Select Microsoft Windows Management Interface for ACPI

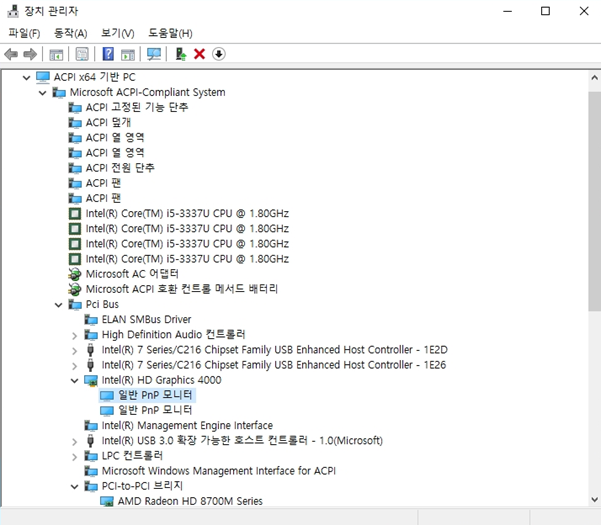(x=219, y=471)
